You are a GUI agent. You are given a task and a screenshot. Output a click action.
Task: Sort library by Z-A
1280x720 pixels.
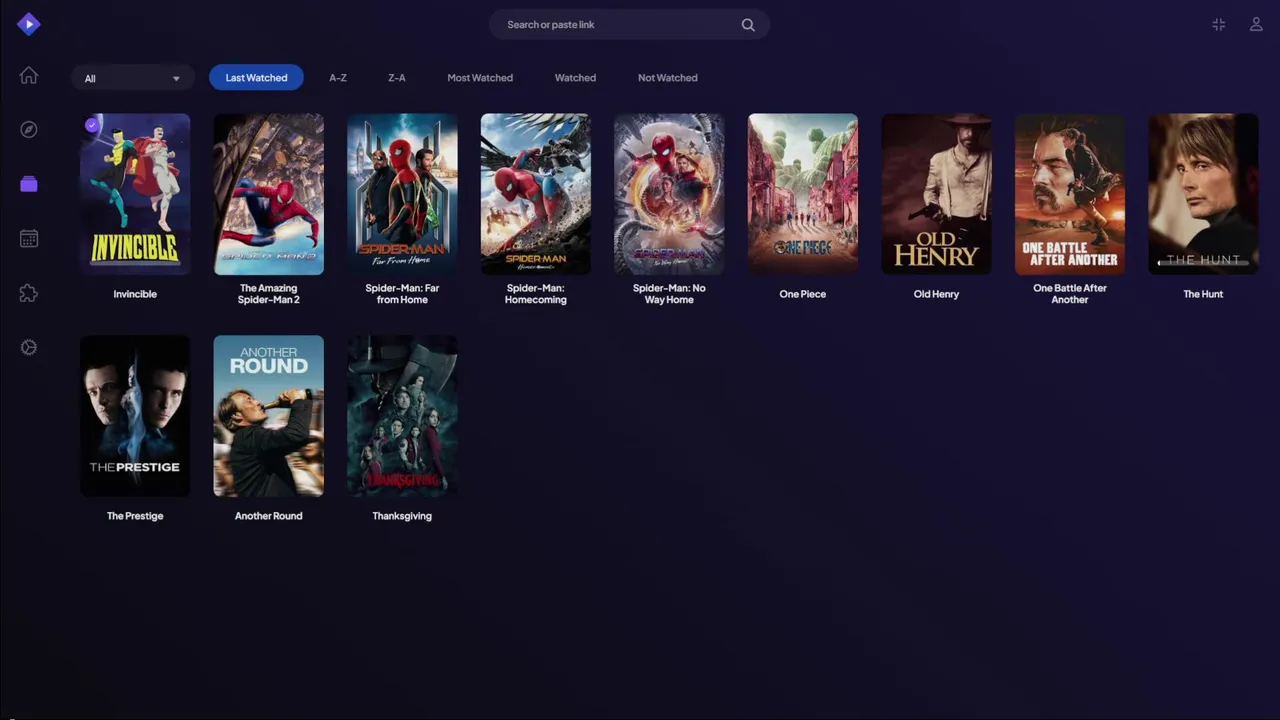pyautogui.click(x=397, y=77)
